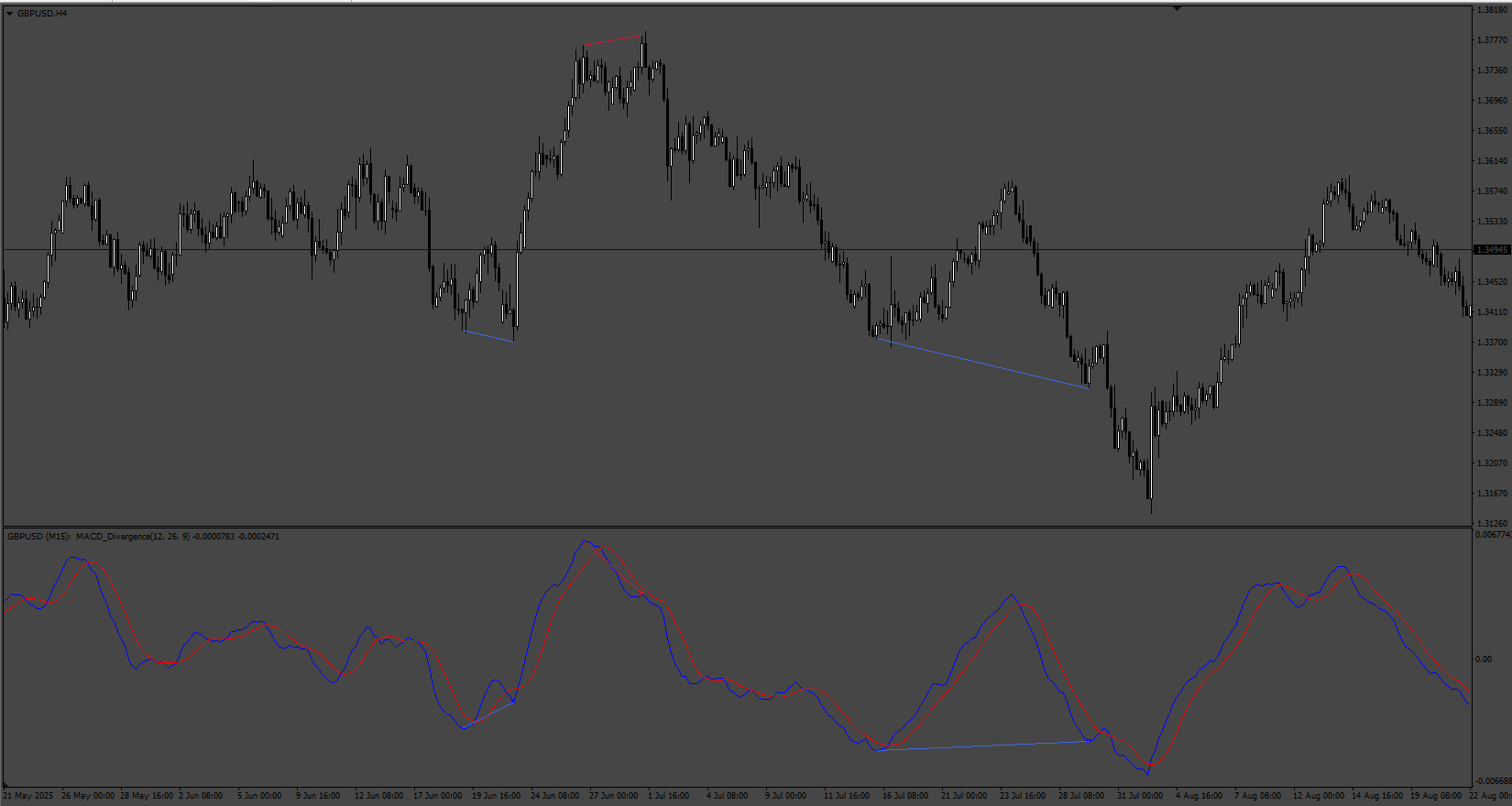
Task: Click the 11 Jul 16:00 time label
Action: pos(849,796)
